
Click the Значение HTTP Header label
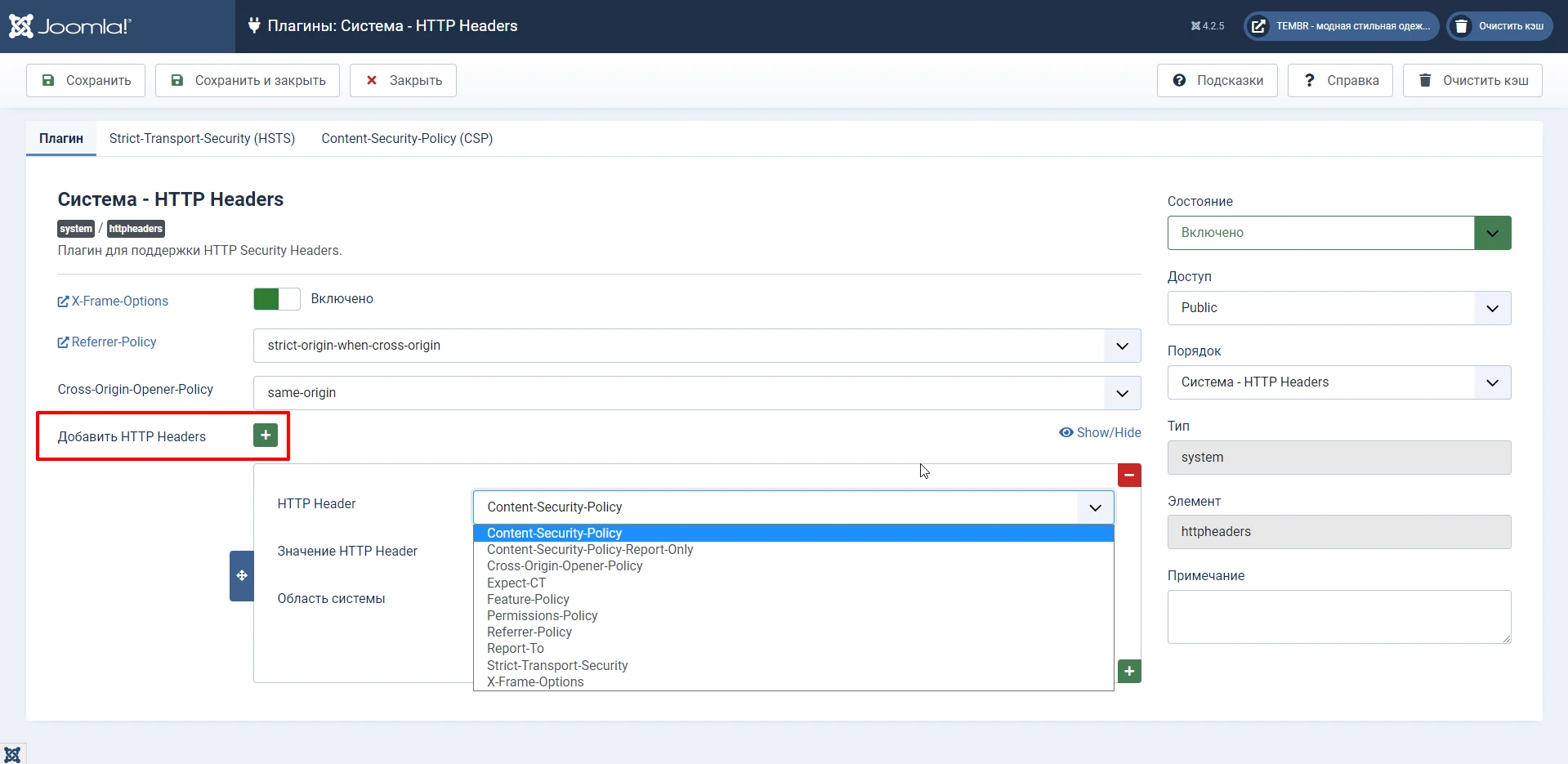click(347, 552)
